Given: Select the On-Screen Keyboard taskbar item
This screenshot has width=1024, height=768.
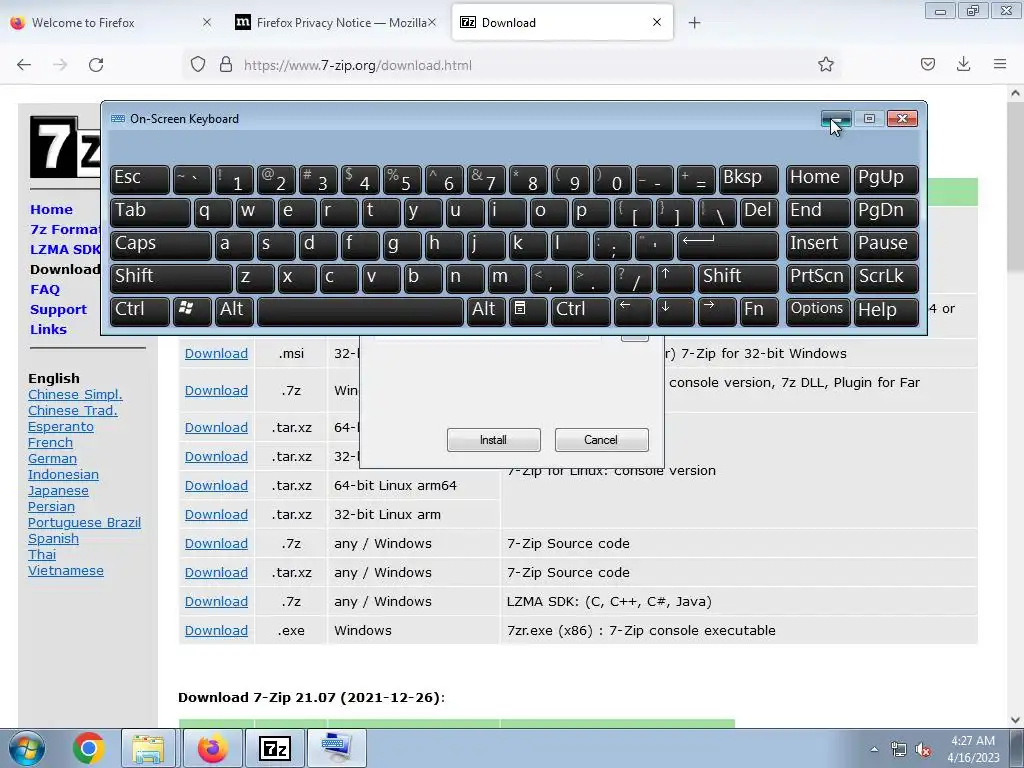Looking at the screenshot, I should (336, 748).
